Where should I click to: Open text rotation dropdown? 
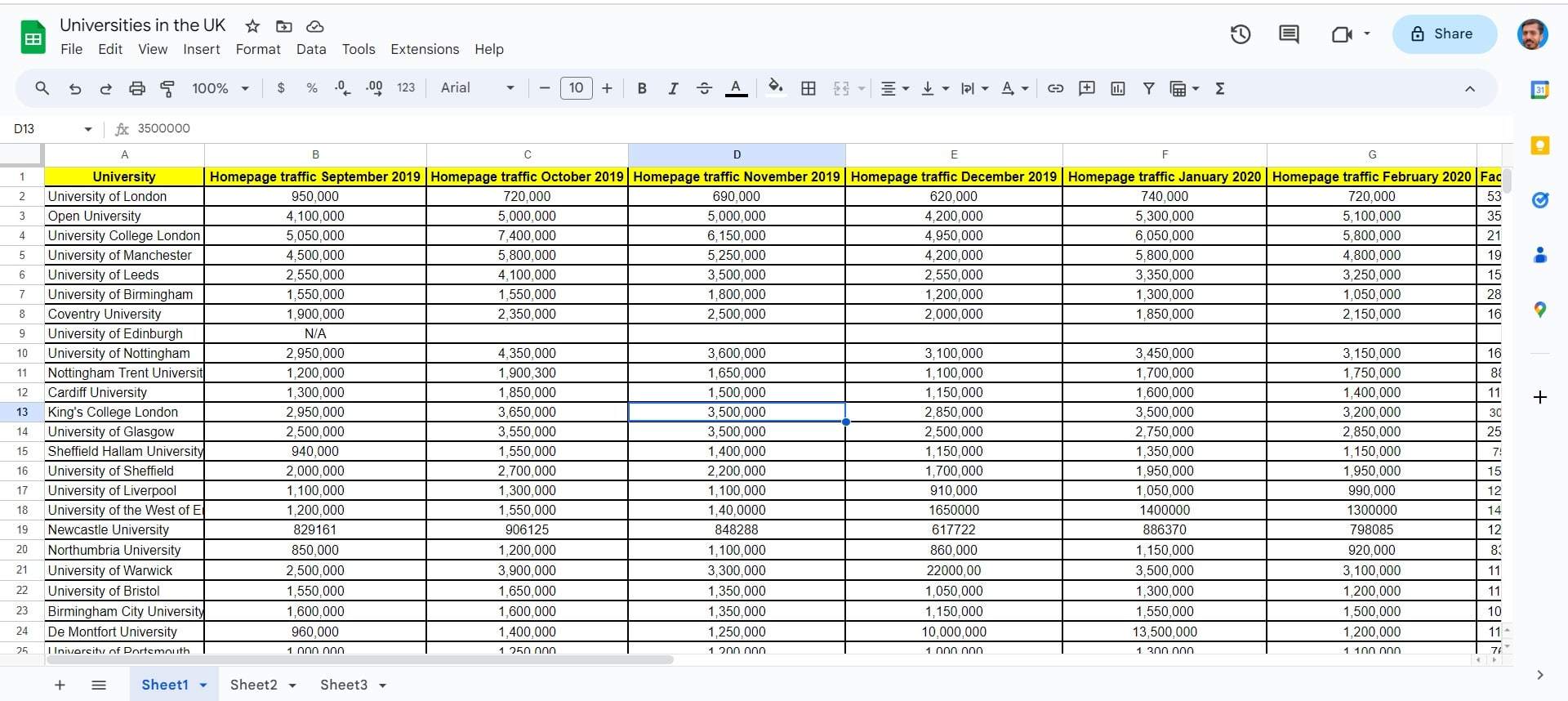tap(1015, 88)
